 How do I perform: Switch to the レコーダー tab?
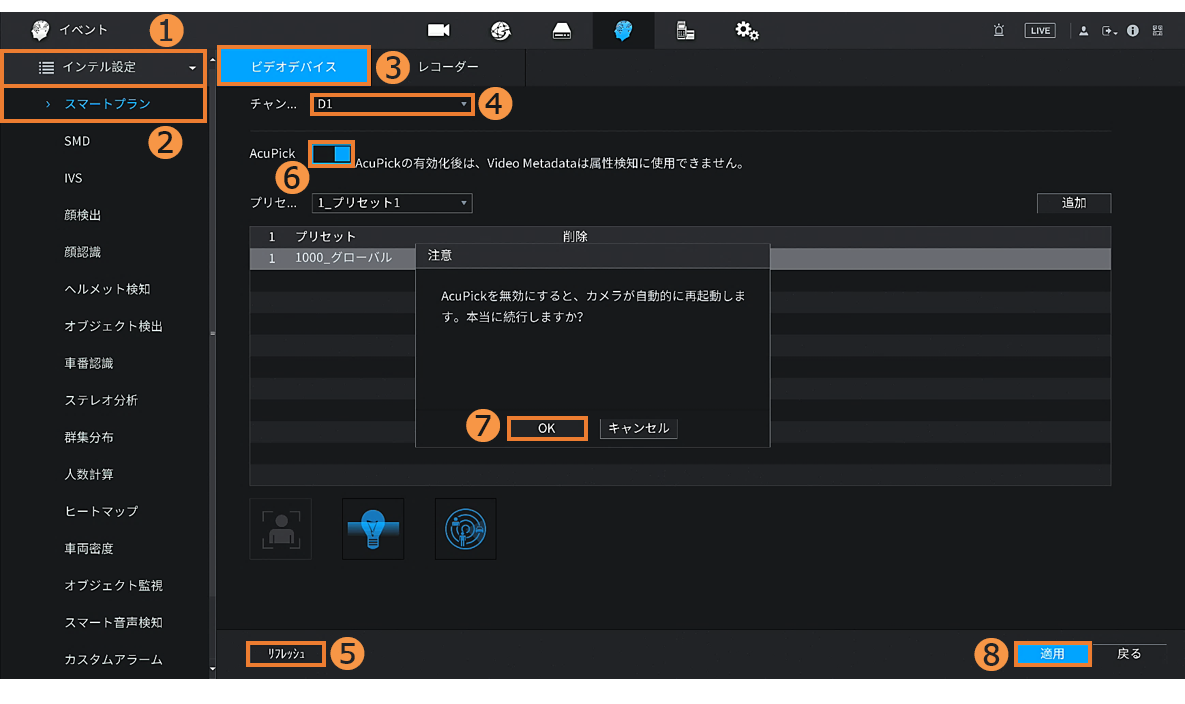[448, 67]
